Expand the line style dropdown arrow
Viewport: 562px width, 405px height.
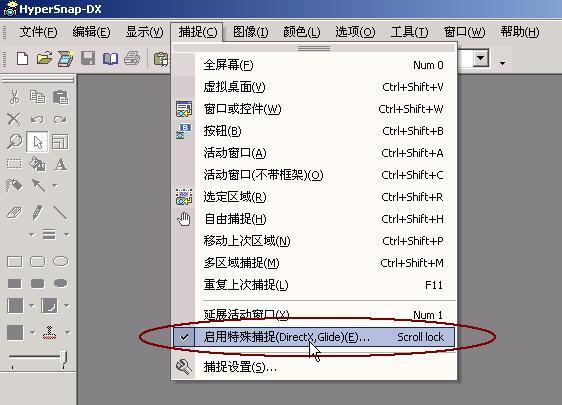point(67,235)
